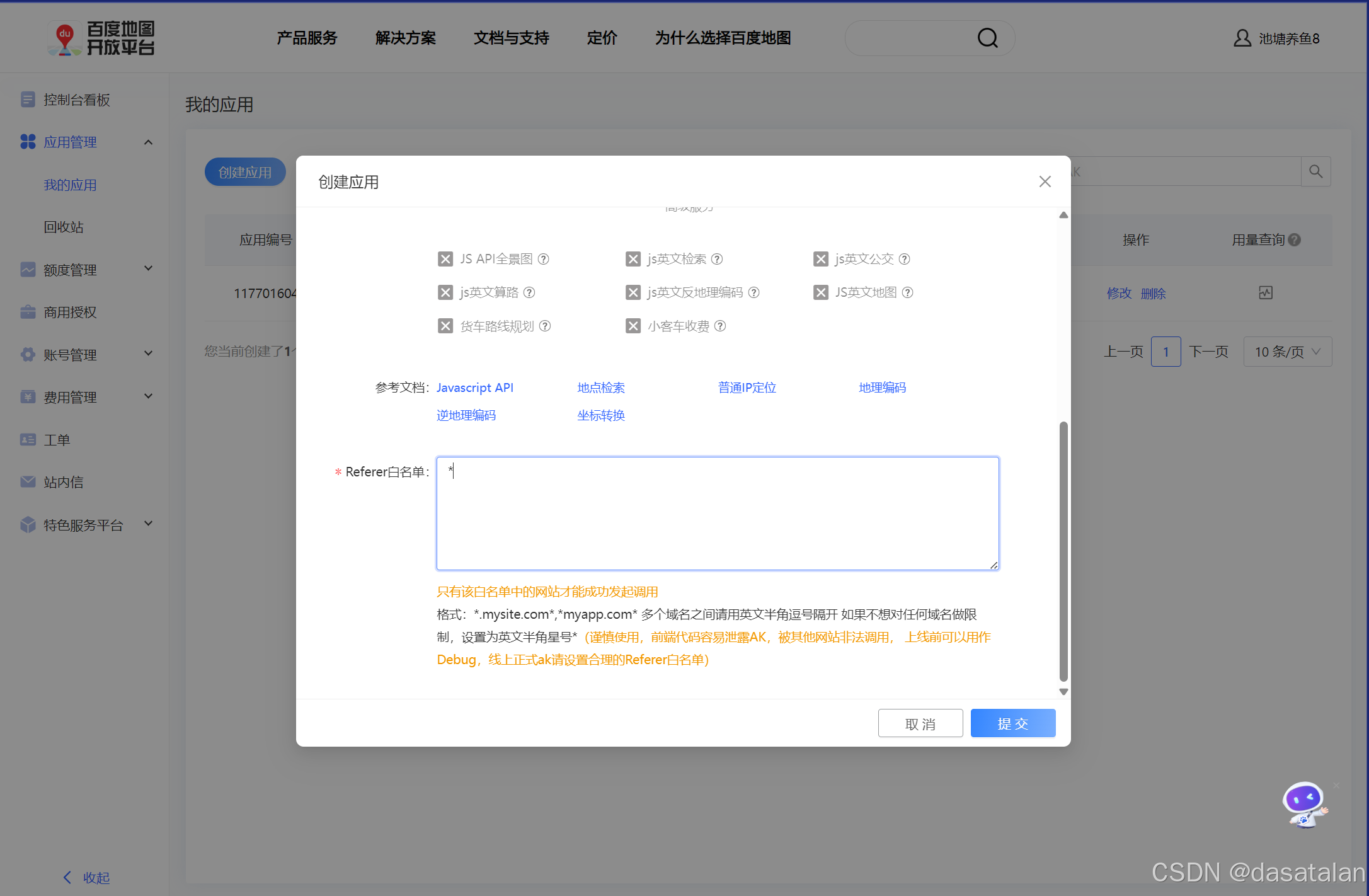Click the dialog vertical scrollbar thumb

[1063, 551]
